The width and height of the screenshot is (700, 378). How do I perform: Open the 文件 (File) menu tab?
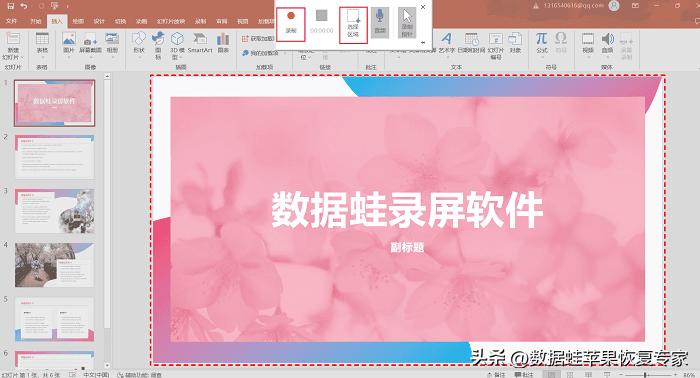pos(12,21)
